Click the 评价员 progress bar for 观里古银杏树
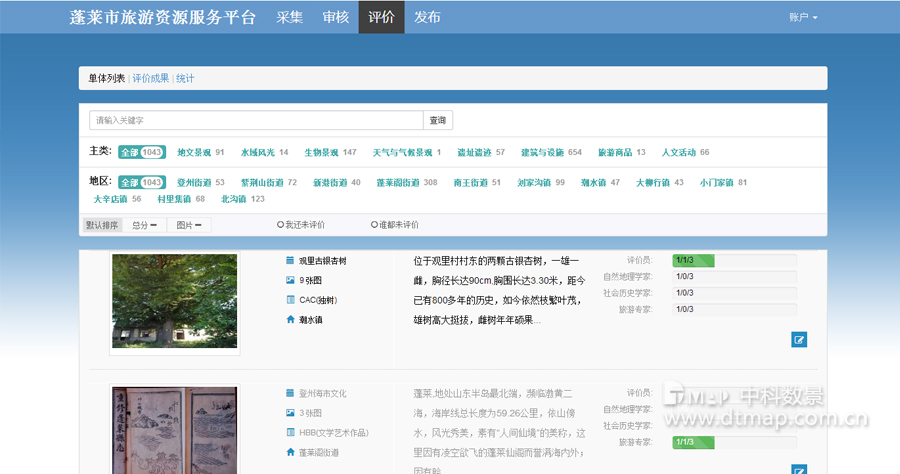Image resolution: width=900 pixels, height=474 pixels. click(x=734, y=261)
